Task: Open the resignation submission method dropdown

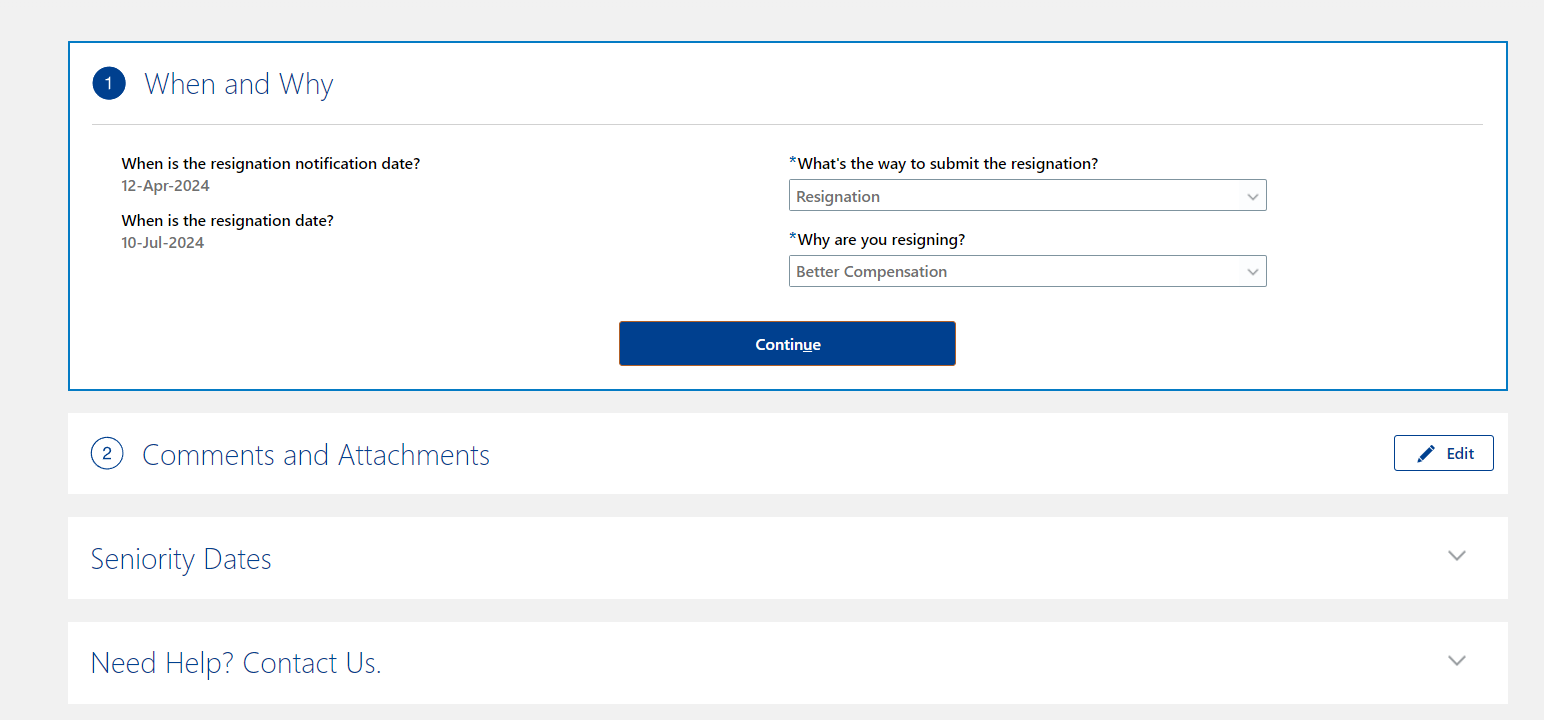Action: pyautogui.click(x=1027, y=195)
